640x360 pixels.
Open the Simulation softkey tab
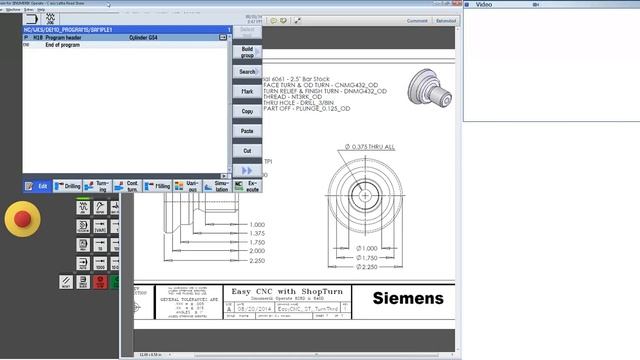[x=217, y=186]
